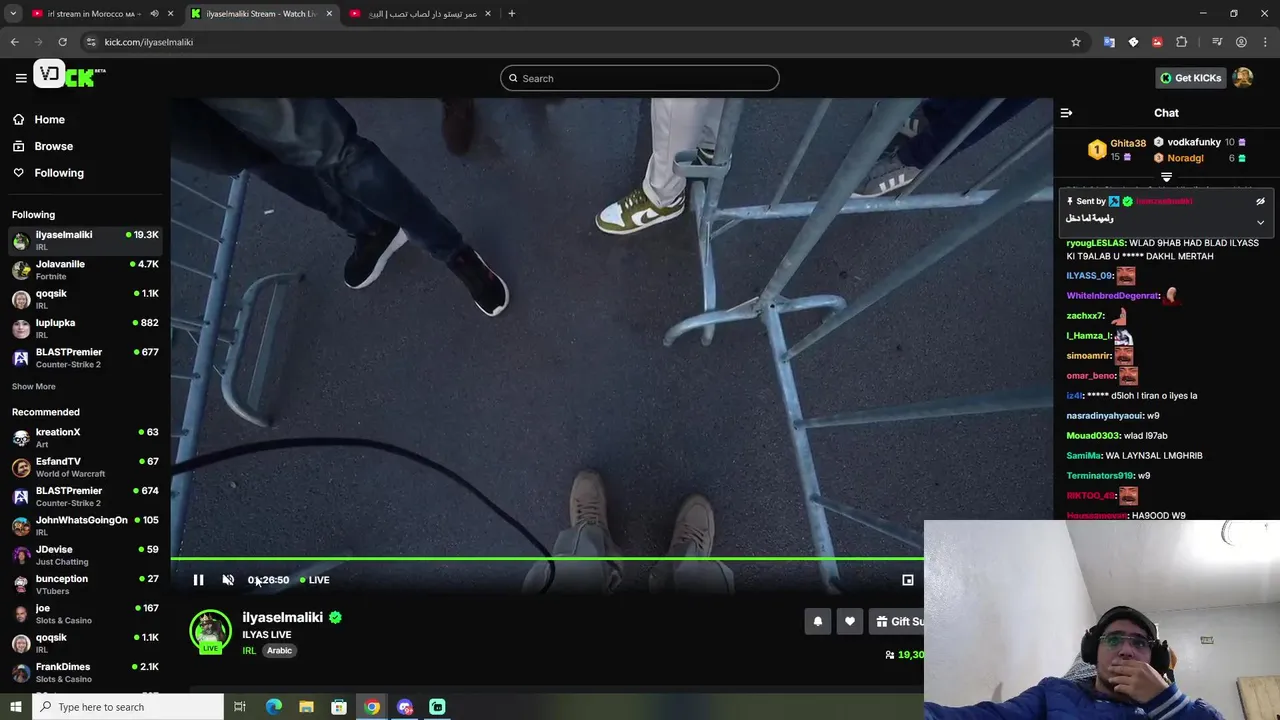
Task: Click the Get KICKs button
Action: [x=1190, y=78]
